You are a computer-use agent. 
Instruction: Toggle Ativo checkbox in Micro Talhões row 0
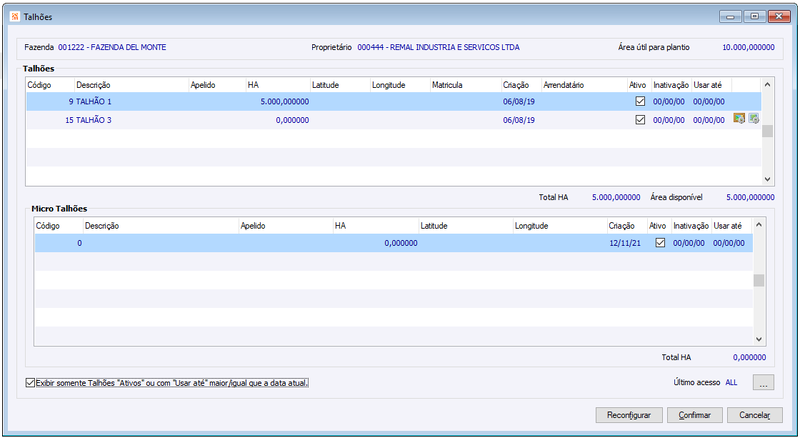tap(660, 242)
